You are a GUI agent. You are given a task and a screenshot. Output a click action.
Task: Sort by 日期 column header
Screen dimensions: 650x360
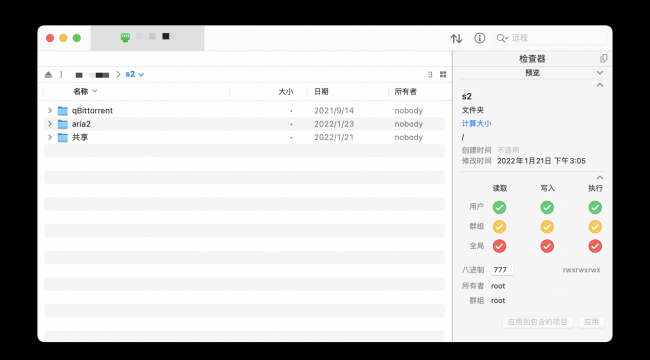pyautogui.click(x=321, y=92)
